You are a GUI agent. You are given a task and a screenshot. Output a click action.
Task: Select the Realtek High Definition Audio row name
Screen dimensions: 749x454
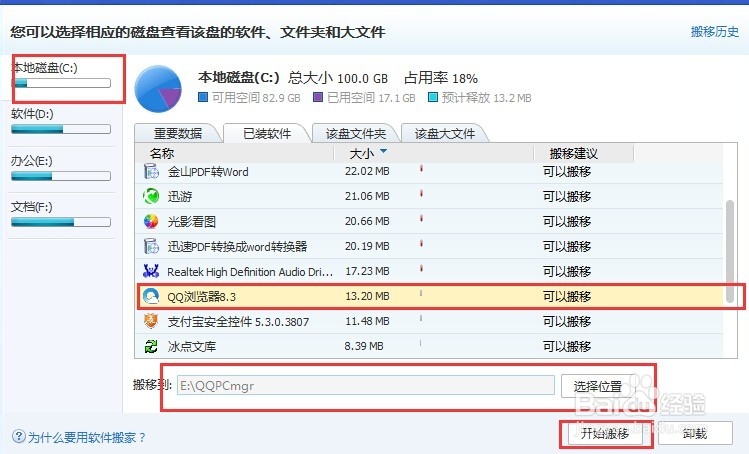pos(250,272)
